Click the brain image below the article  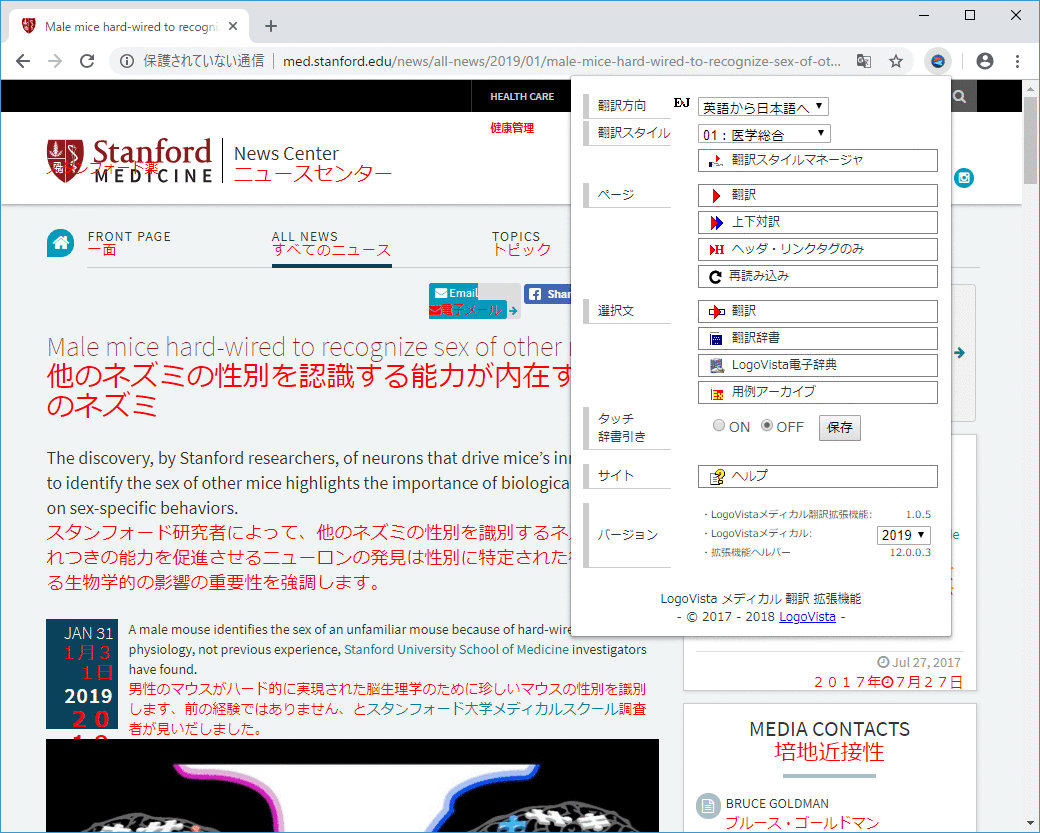352,786
